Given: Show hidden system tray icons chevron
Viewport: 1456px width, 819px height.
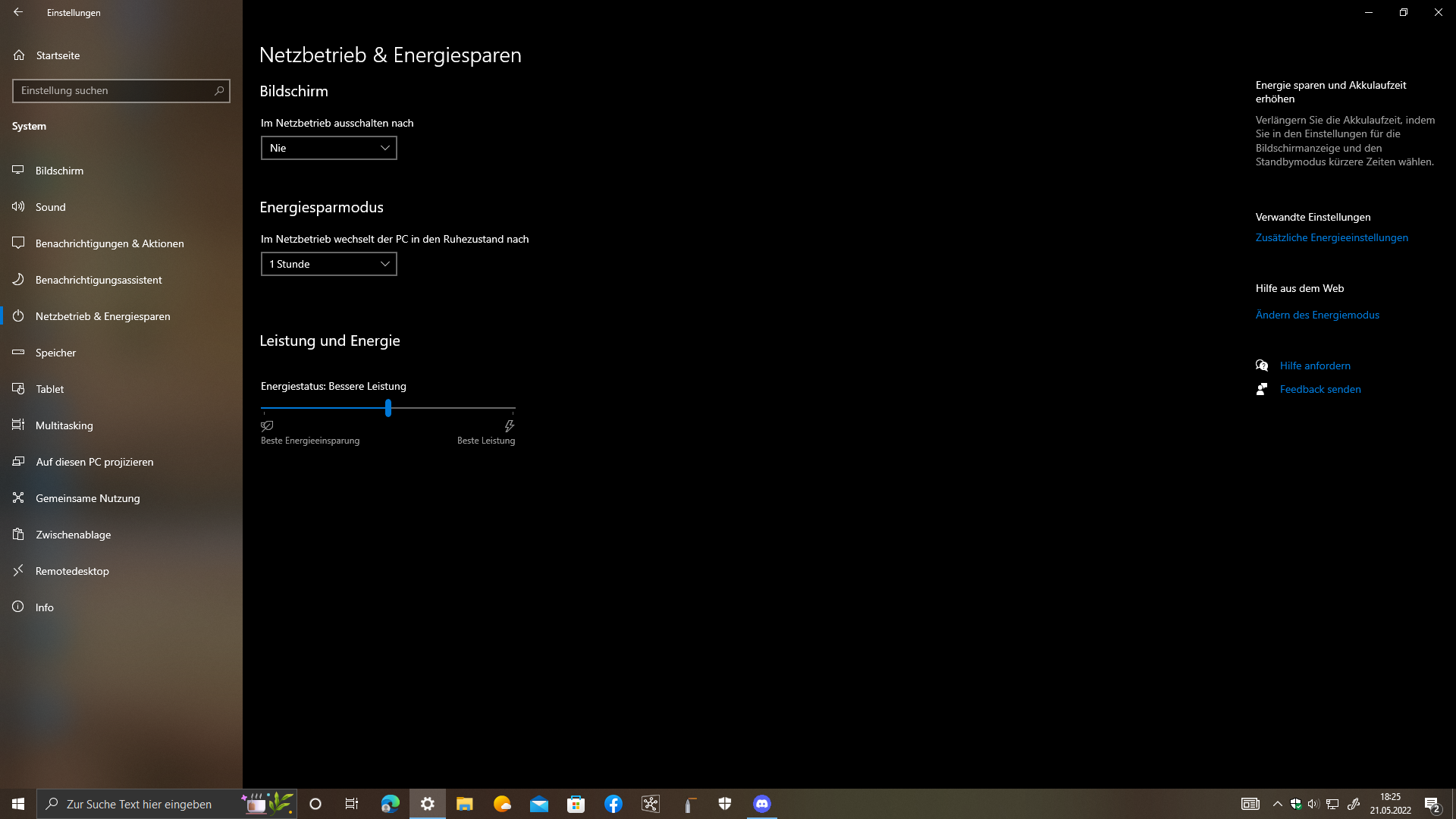Looking at the screenshot, I should [x=1277, y=804].
